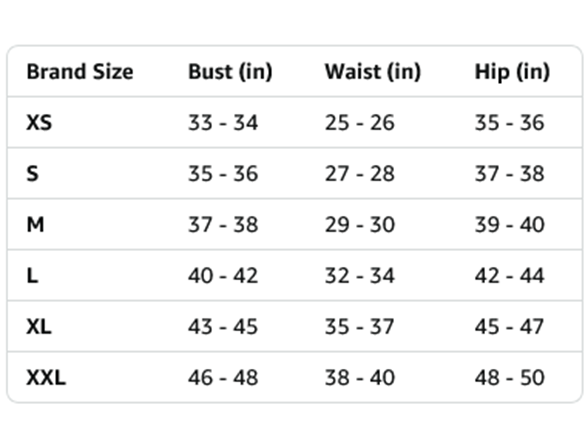The width and height of the screenshot is (588, 441).
Task: Click waist value 25 - 26
Action: tap(360, 123)
